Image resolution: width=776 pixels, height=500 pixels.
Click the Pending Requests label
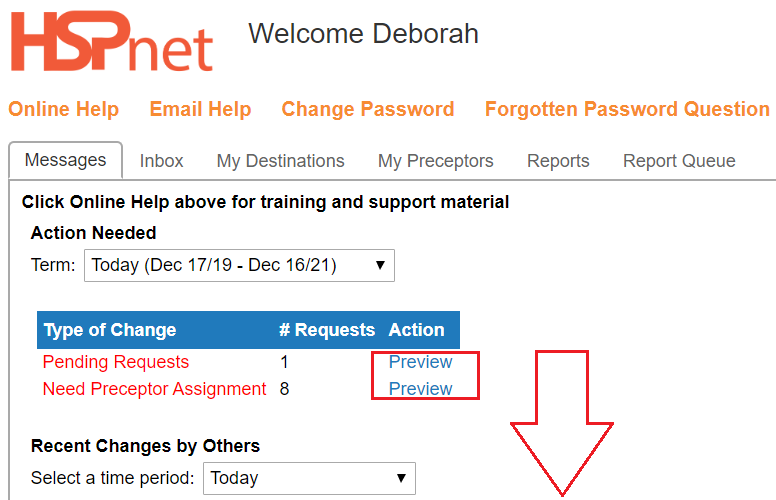tap(116, 362)
